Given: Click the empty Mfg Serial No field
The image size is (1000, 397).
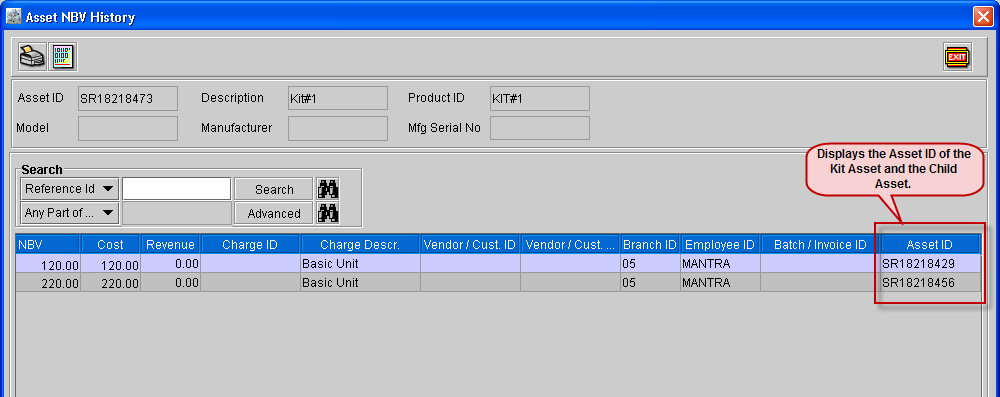Looking at the screenshot, I should pos(540,128).
